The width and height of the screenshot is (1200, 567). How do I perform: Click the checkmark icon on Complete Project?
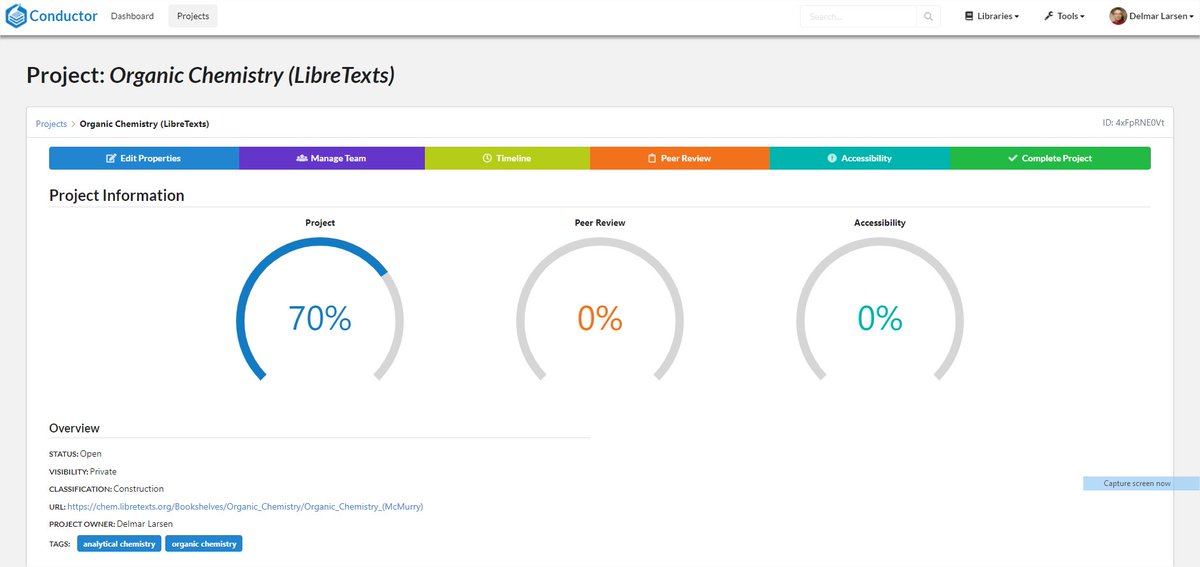tap(1013, 158)
